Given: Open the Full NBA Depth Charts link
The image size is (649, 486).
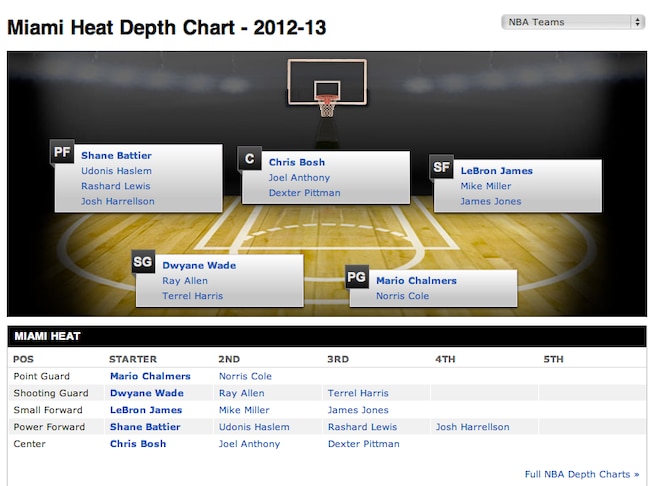Looking at the screenshot, I should pyautogui.click(x=582, y=474).
